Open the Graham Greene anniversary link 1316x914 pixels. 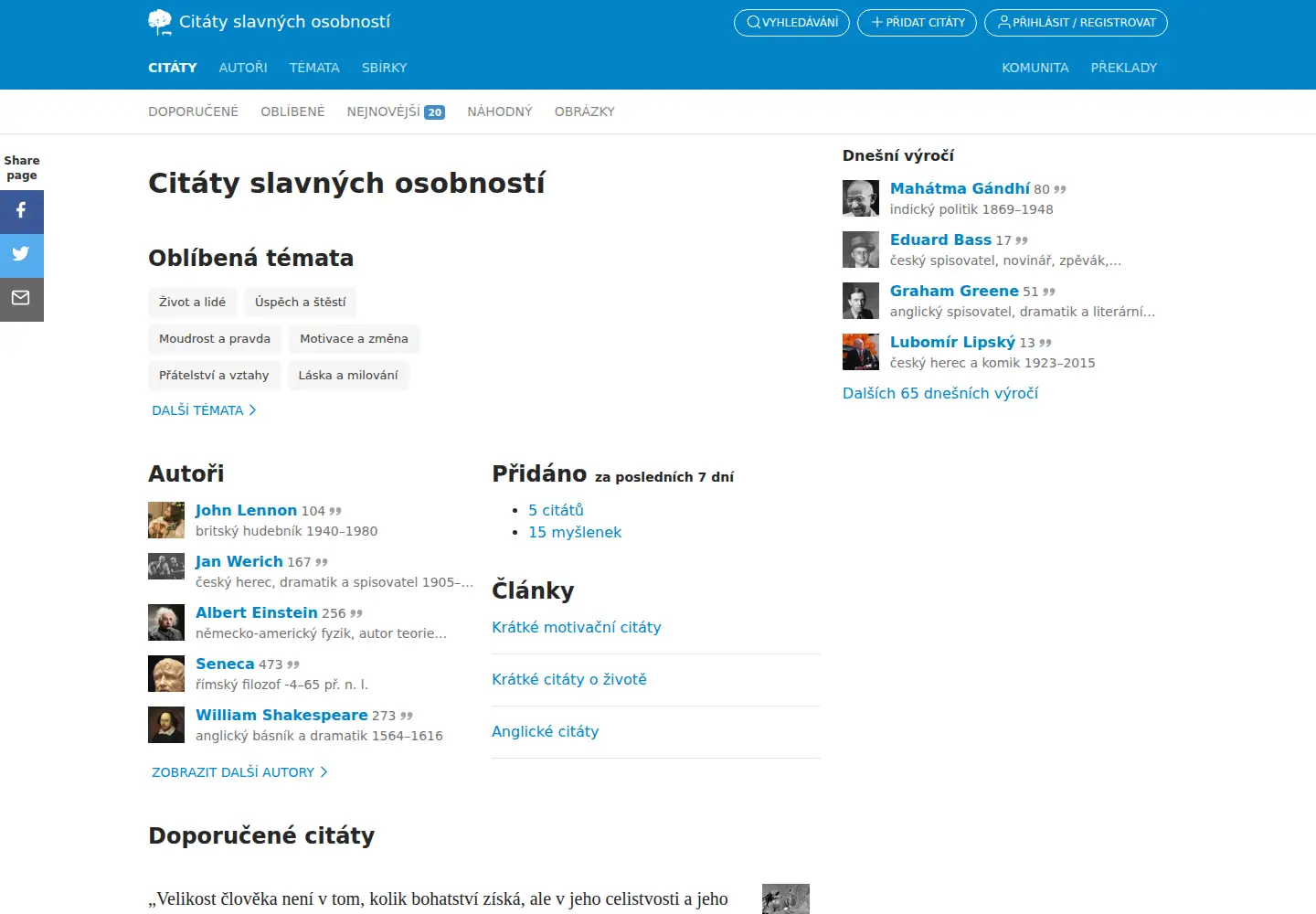[x=954, y=291]
